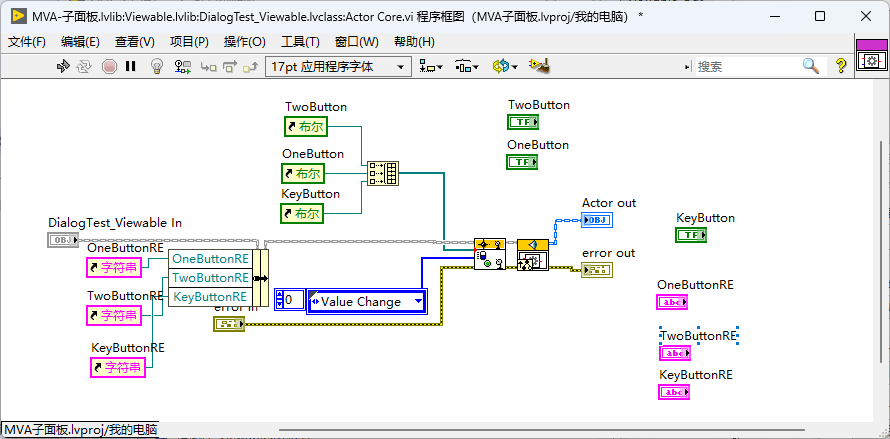The image size is (890, 439).
Task: Open Distribute Objects dropdown
Action: [x=467, y=66]
